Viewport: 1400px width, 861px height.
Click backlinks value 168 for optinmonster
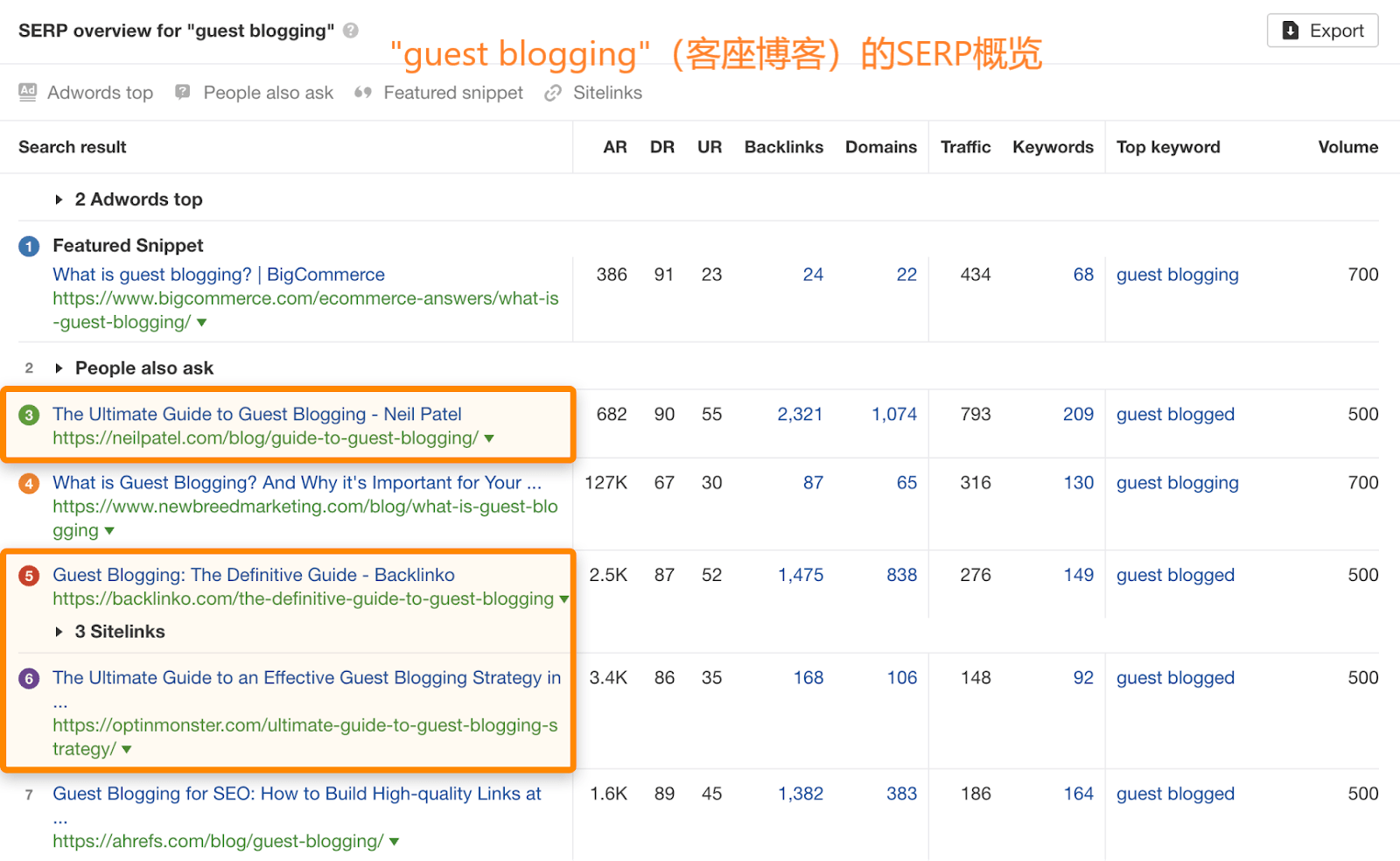[x=808, y=678]
